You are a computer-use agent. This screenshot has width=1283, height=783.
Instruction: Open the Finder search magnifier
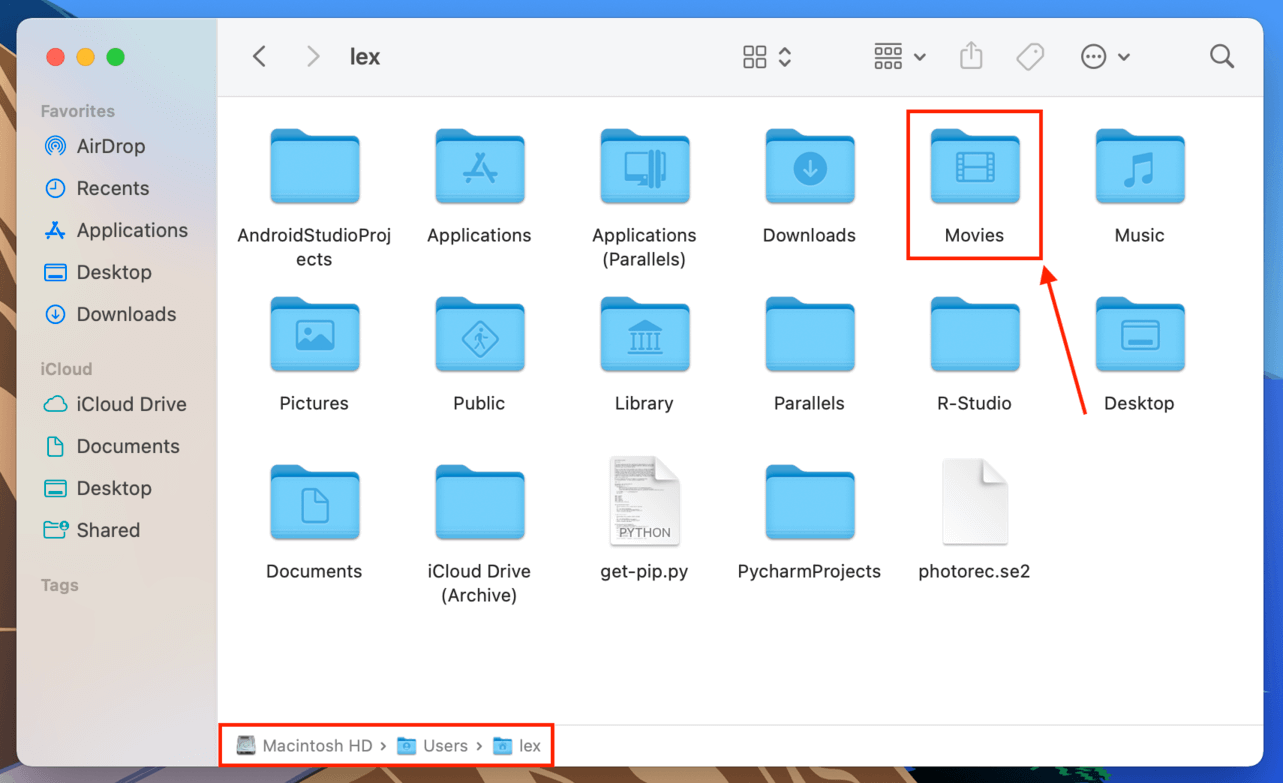pos(1221,57)
